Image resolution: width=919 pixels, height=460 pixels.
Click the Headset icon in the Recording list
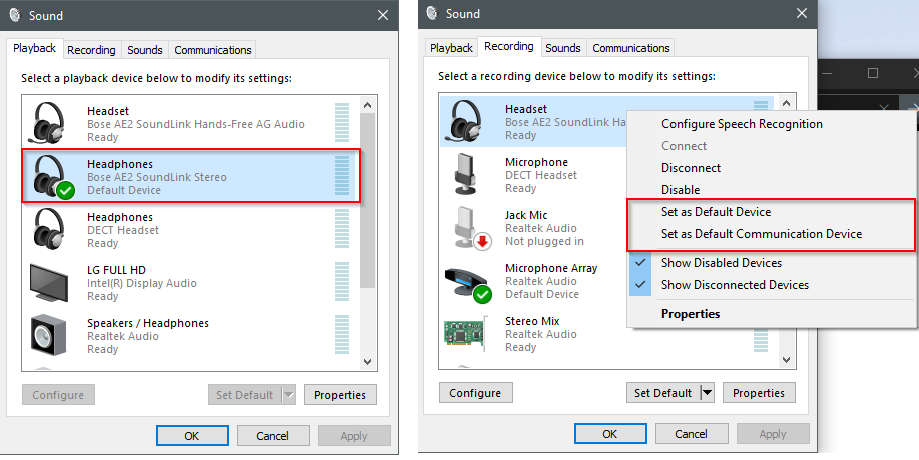click(464, 122)
